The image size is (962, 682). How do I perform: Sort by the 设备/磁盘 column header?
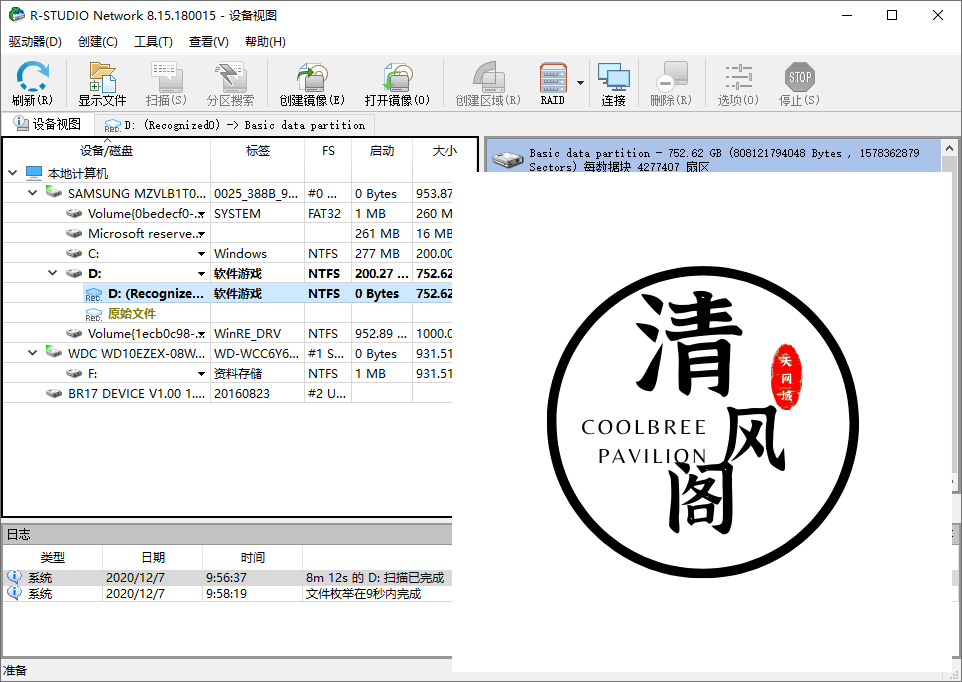pos(107,151)
